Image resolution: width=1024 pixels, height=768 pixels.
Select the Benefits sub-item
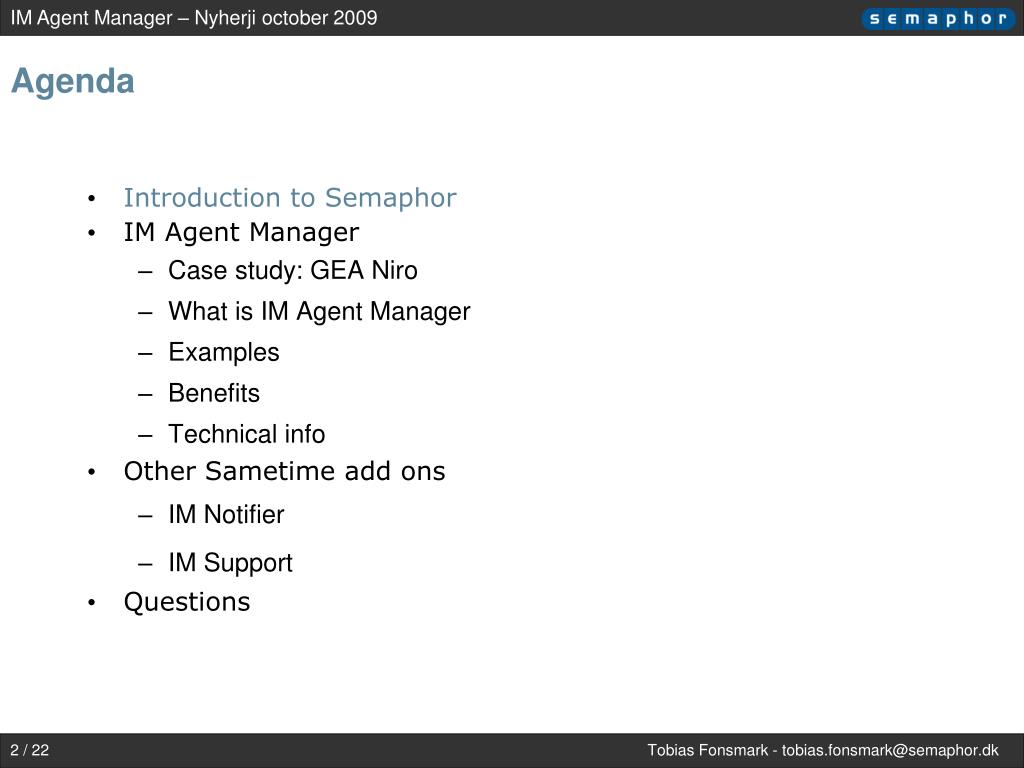tap(214, 393)
